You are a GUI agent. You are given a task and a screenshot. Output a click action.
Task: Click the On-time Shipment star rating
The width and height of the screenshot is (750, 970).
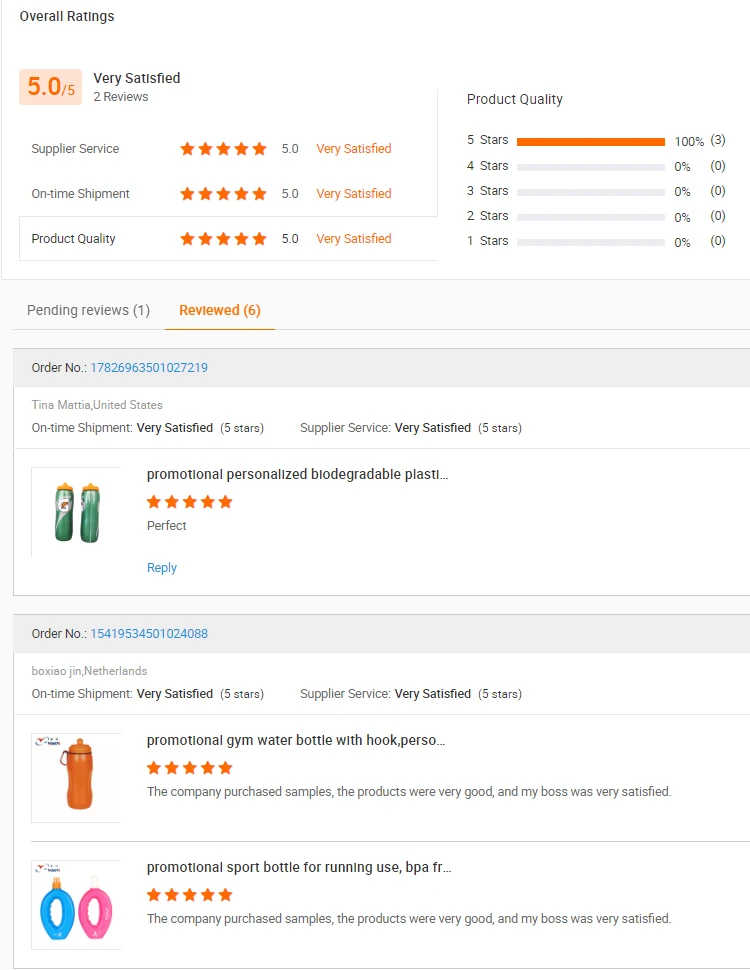point(223,194)
